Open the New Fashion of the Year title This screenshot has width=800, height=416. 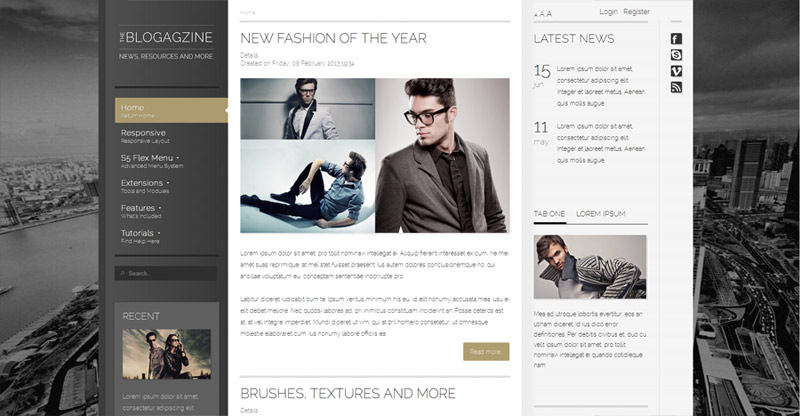pyautogui.click(x=333, y=38)
